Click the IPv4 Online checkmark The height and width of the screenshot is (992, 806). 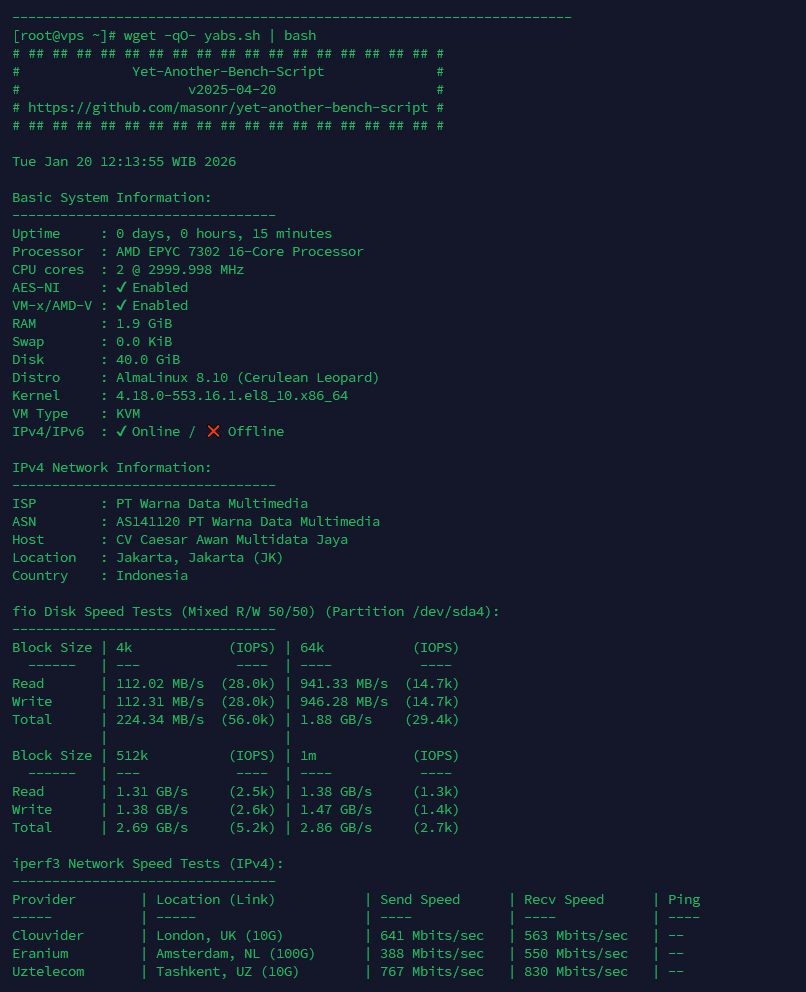point(121,432)
